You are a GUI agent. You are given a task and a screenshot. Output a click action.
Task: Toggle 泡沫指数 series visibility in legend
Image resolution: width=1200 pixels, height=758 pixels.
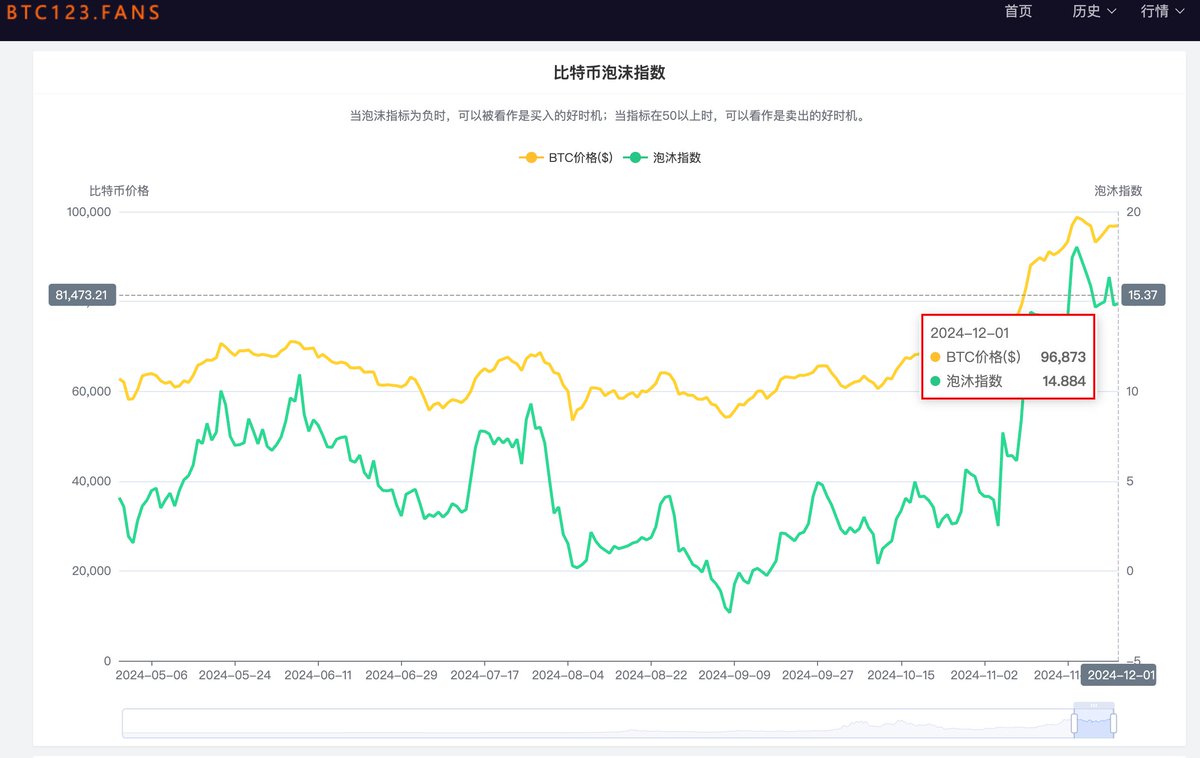pyautogui.click(x=677, y=158)
